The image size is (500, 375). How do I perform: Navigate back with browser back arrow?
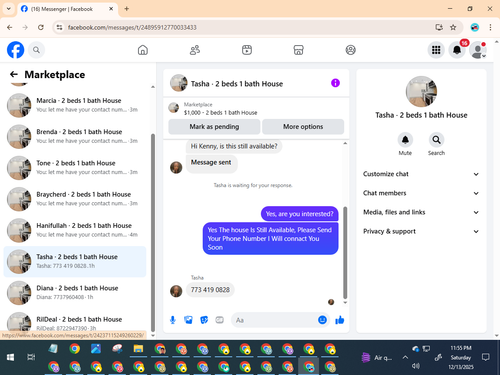point(10,27)
